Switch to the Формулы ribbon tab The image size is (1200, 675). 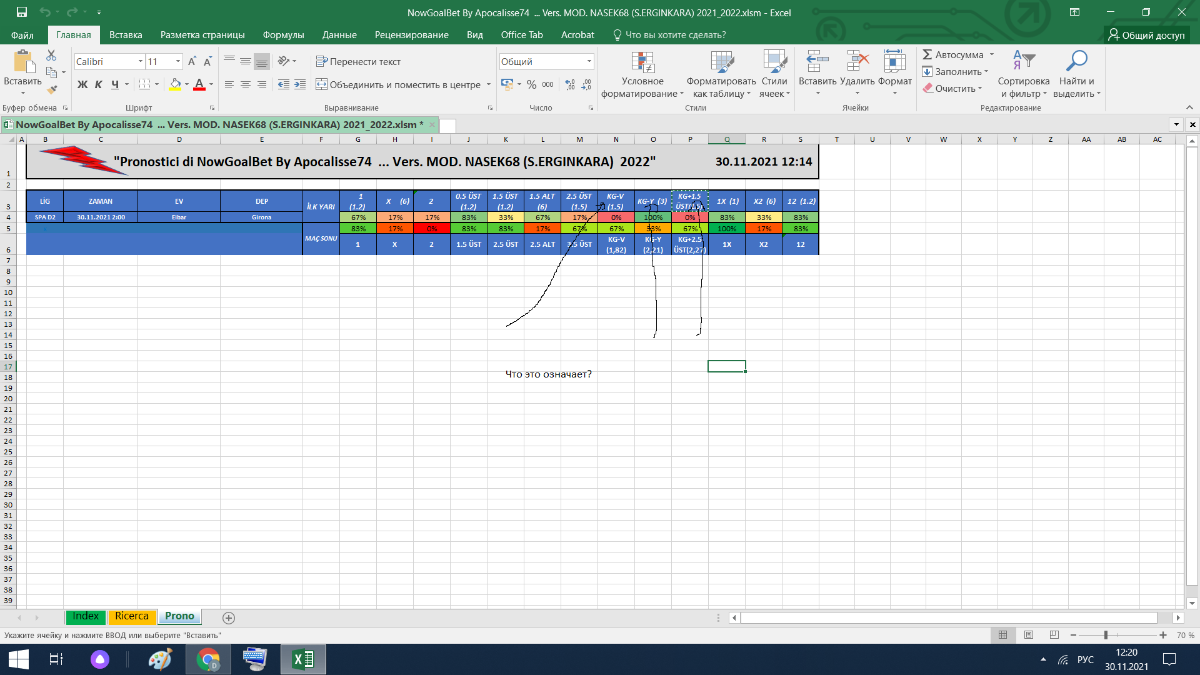(283, 34)
